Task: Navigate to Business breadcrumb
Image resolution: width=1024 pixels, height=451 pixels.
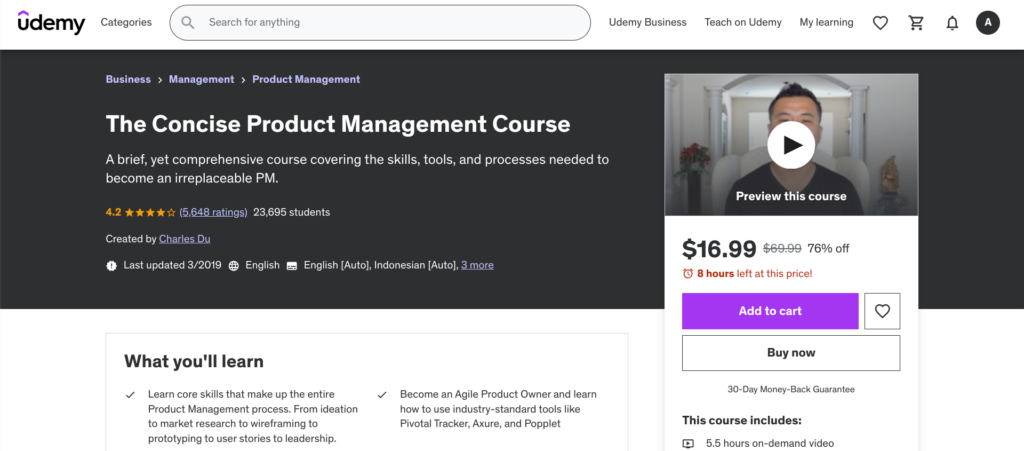Action: point(128,79)
